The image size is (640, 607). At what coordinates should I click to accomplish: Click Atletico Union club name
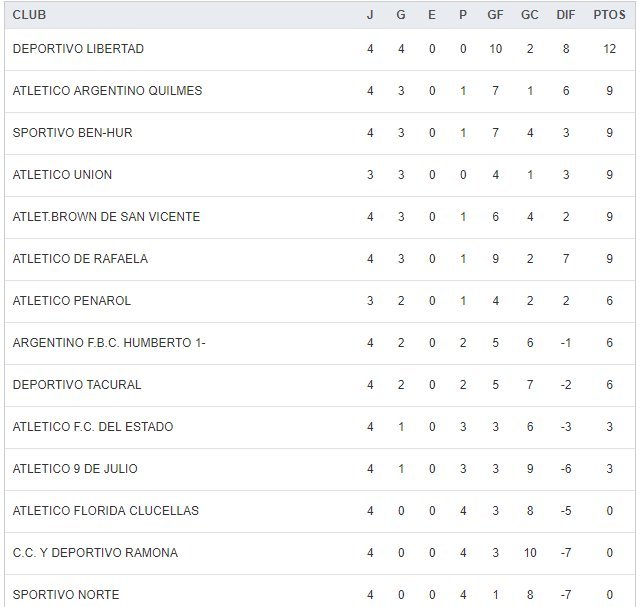(63, 175)
